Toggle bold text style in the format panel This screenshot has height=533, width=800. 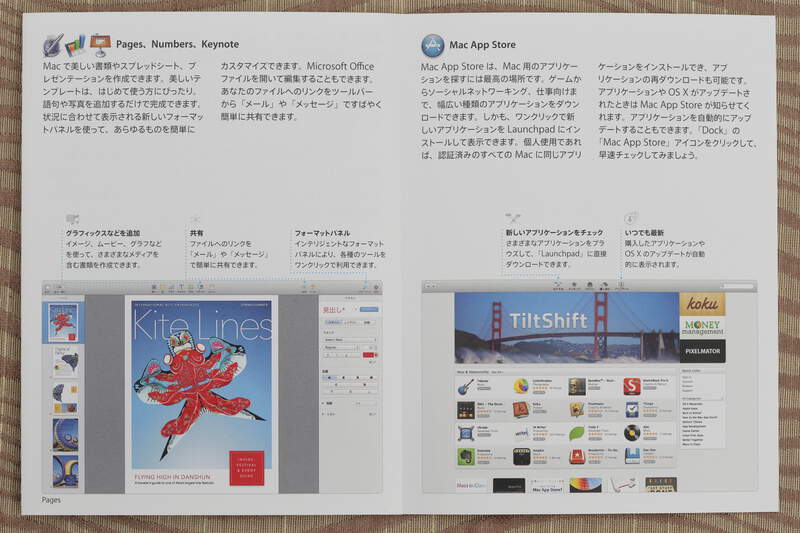point(326,355)
